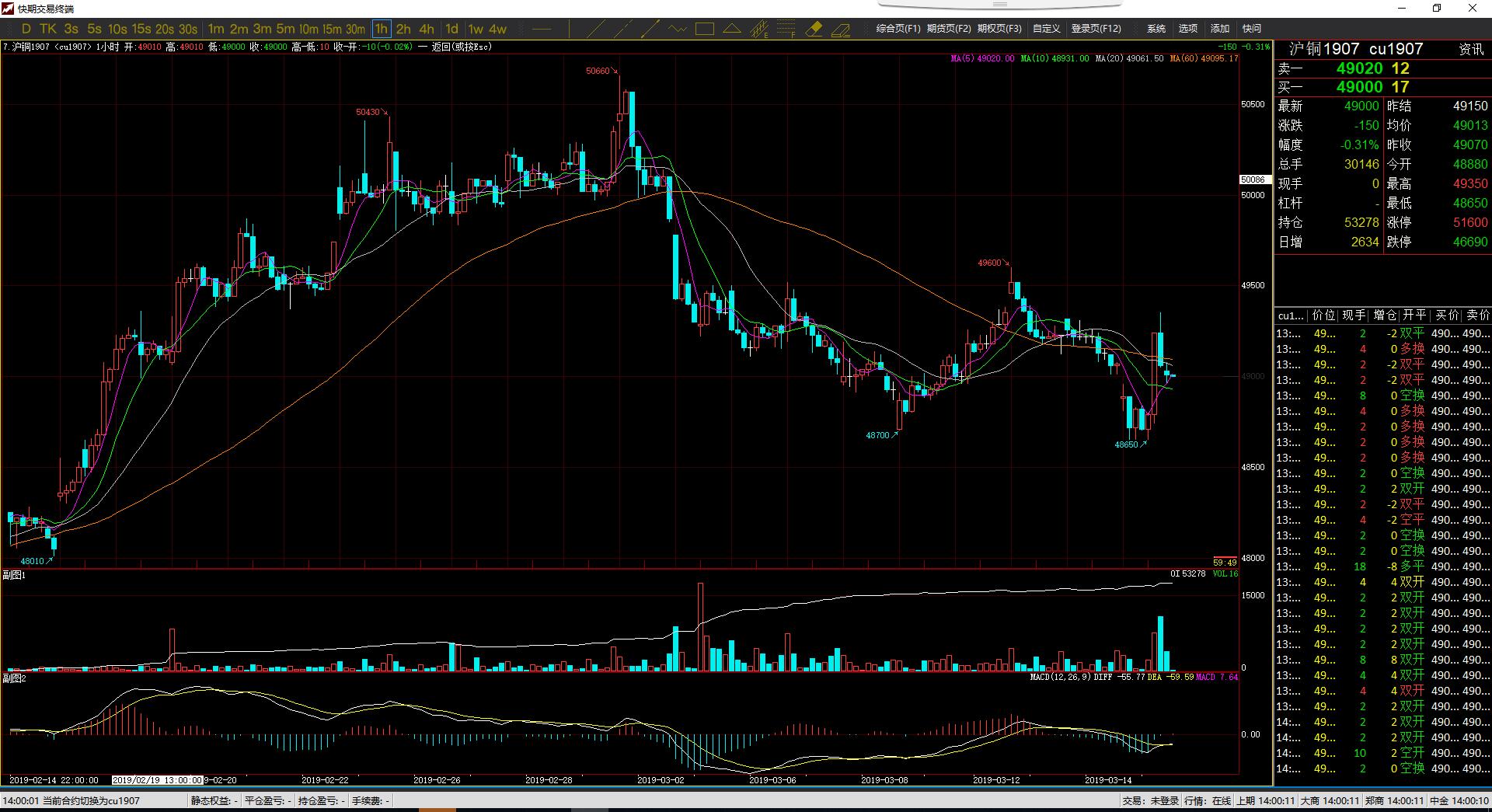
Task: Open the 期权页(F3) tab
Action: coord(999,29)
